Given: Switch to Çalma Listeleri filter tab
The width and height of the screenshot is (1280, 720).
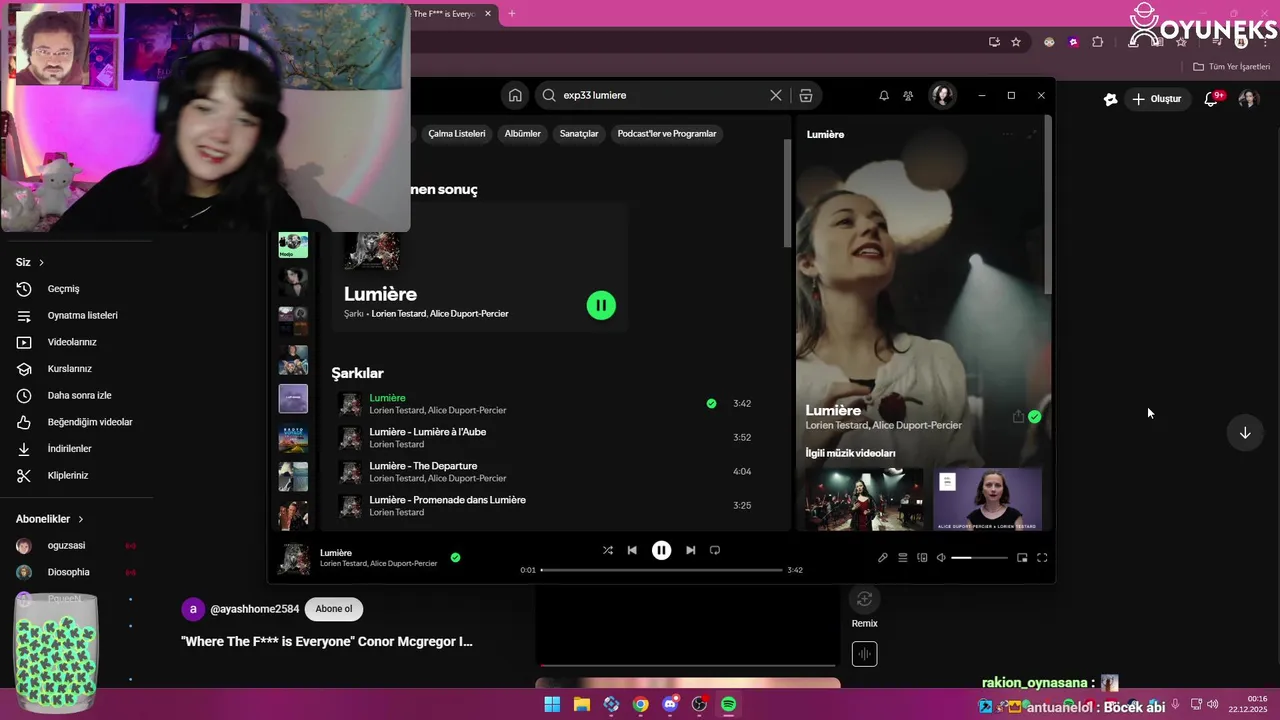Looking at the screenshot, I should pyautogui.click(x=457, y=134).
